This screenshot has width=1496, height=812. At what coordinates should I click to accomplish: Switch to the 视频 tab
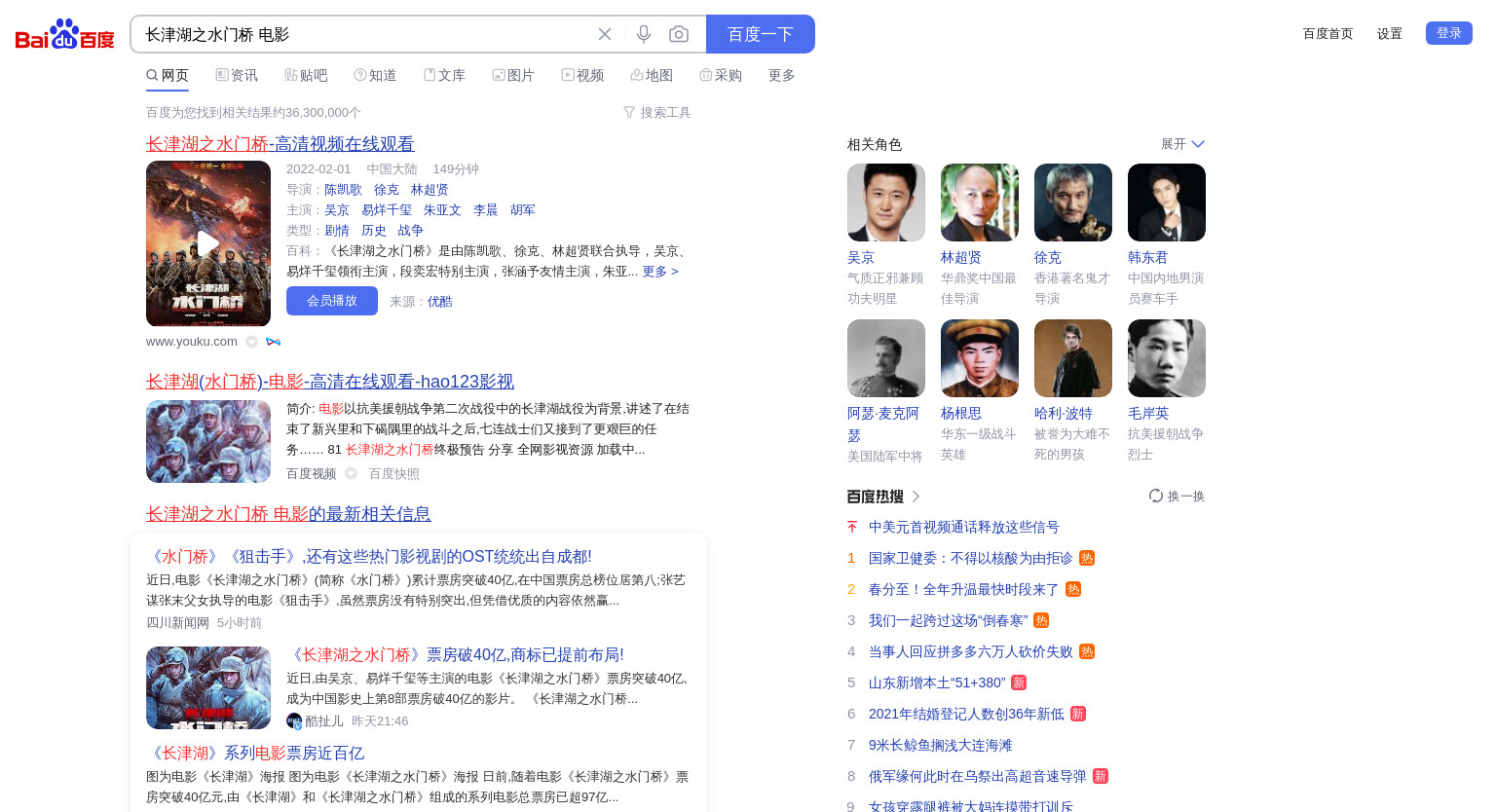(x=582, y=75)
